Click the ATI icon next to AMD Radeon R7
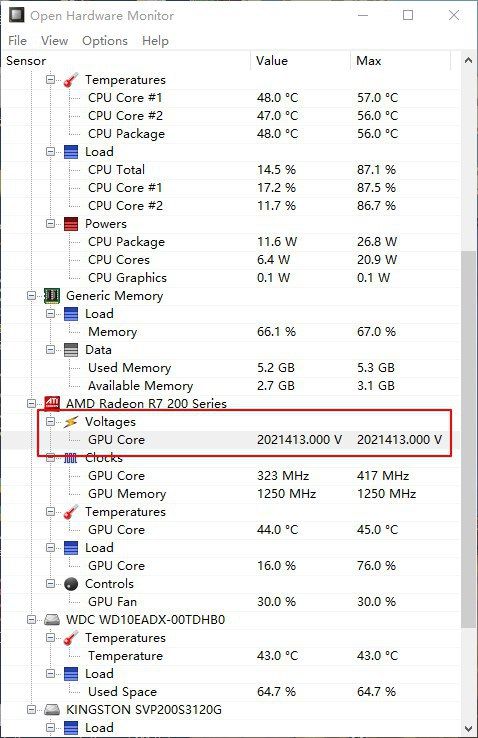 click(x=51, y=403)
